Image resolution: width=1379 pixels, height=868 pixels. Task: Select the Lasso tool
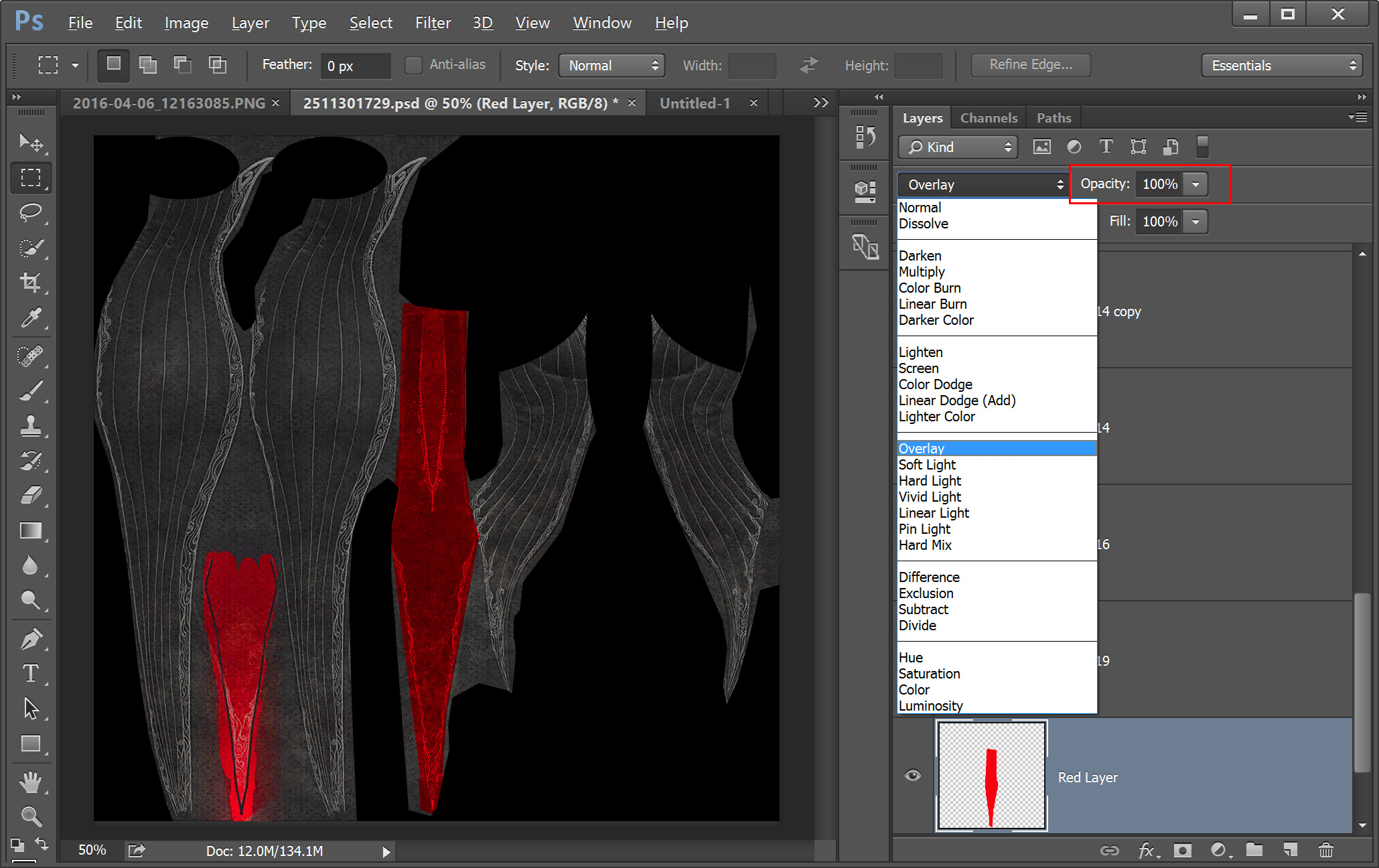coord(30,213)
